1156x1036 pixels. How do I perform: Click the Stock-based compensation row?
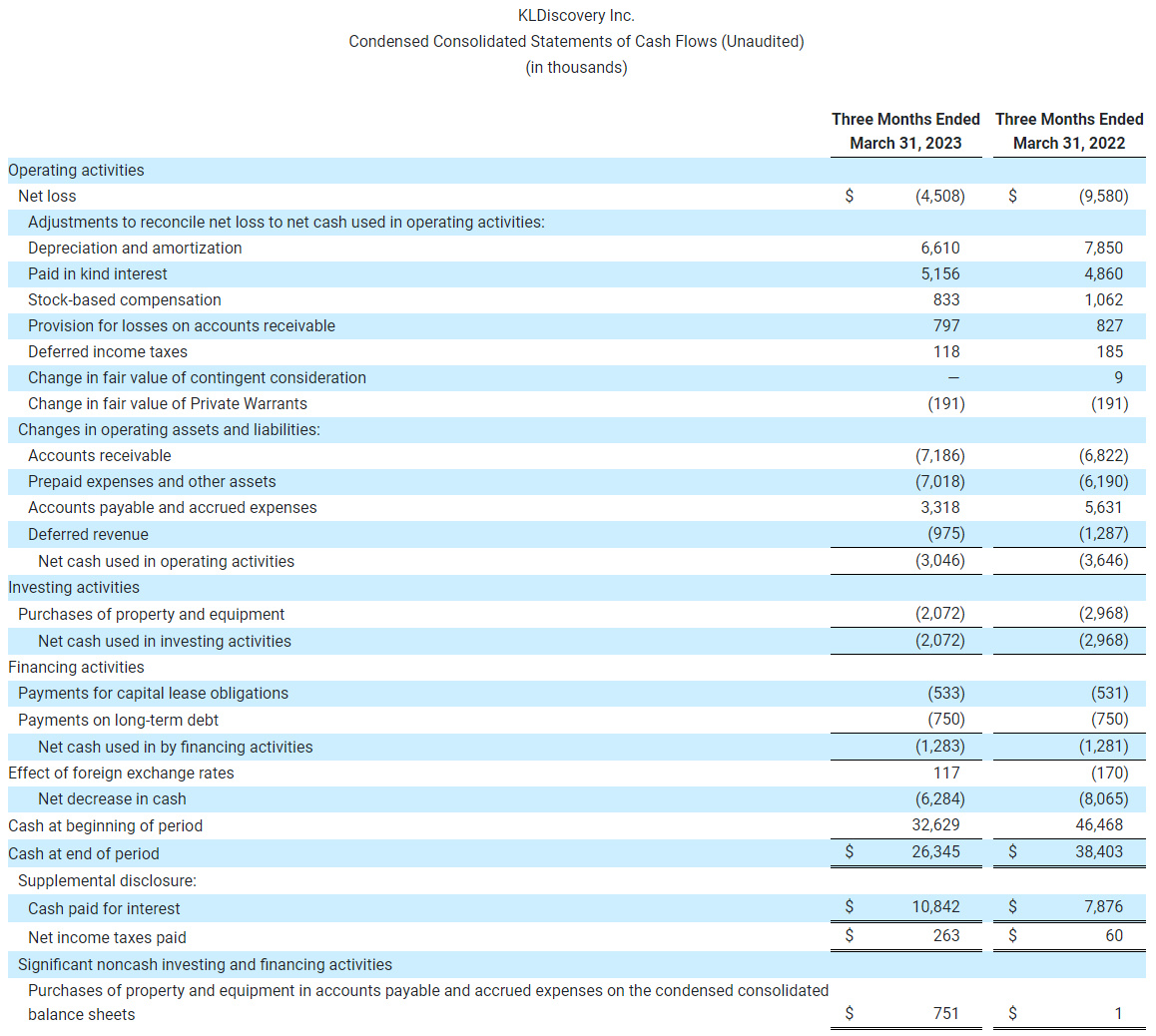[x=123, y=299]
